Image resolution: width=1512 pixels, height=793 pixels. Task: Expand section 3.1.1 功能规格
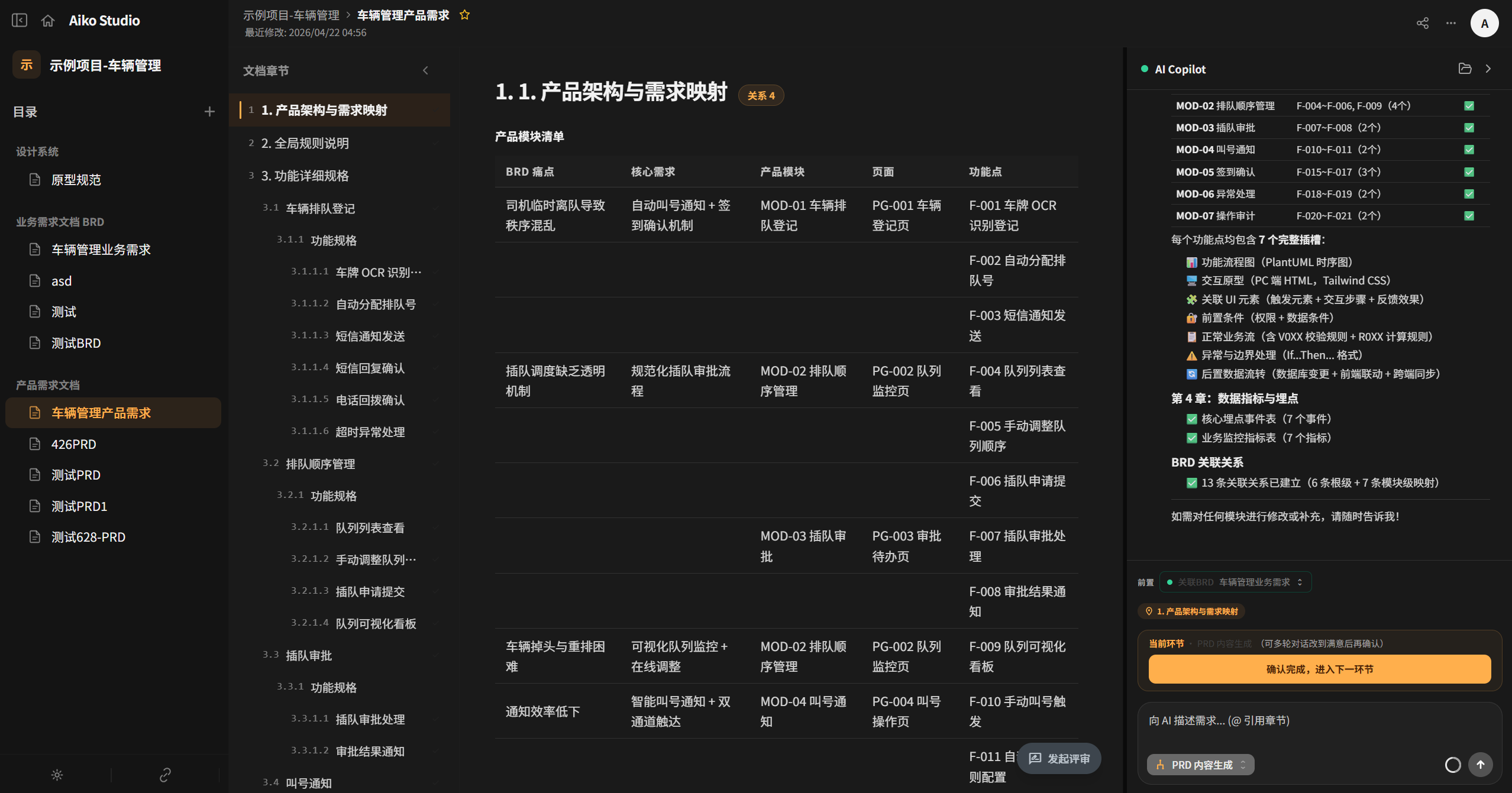(x=340, y=240)
